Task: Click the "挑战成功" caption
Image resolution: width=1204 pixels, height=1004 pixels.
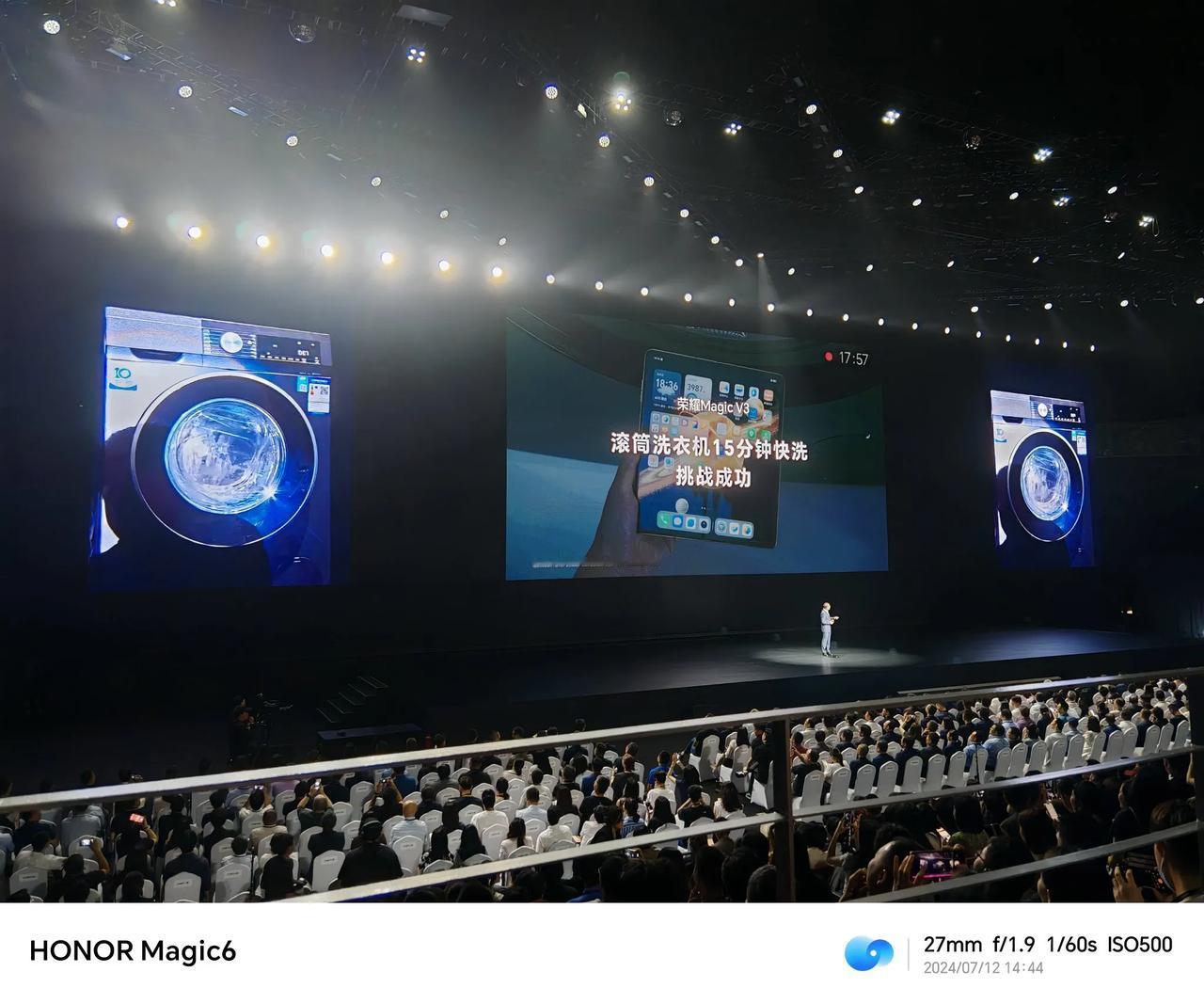Action: 715,476
